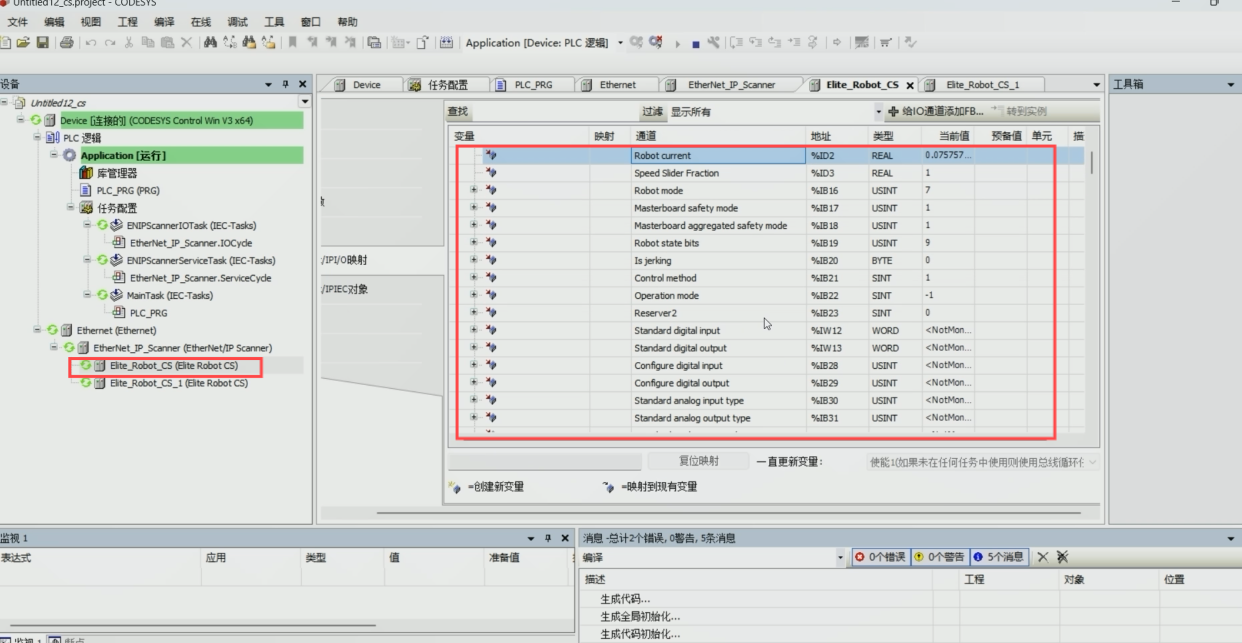Pin the devices (设备) panel

[x=285, y=85]
